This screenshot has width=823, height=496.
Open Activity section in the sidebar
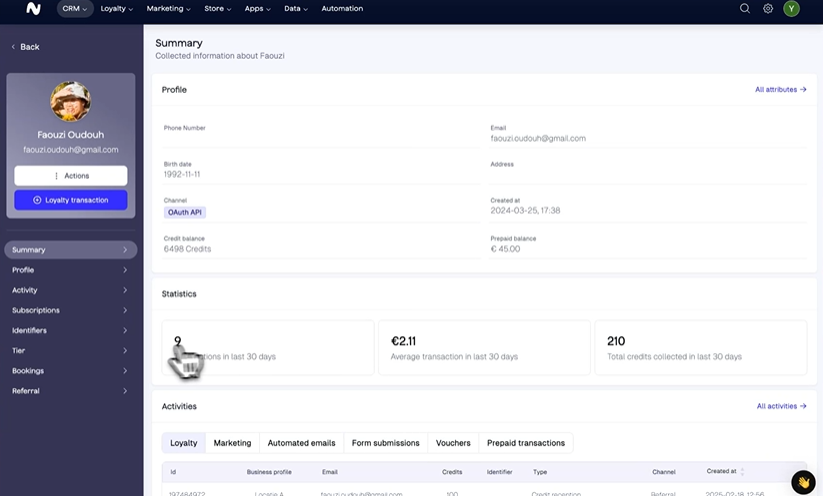(71, 290)
